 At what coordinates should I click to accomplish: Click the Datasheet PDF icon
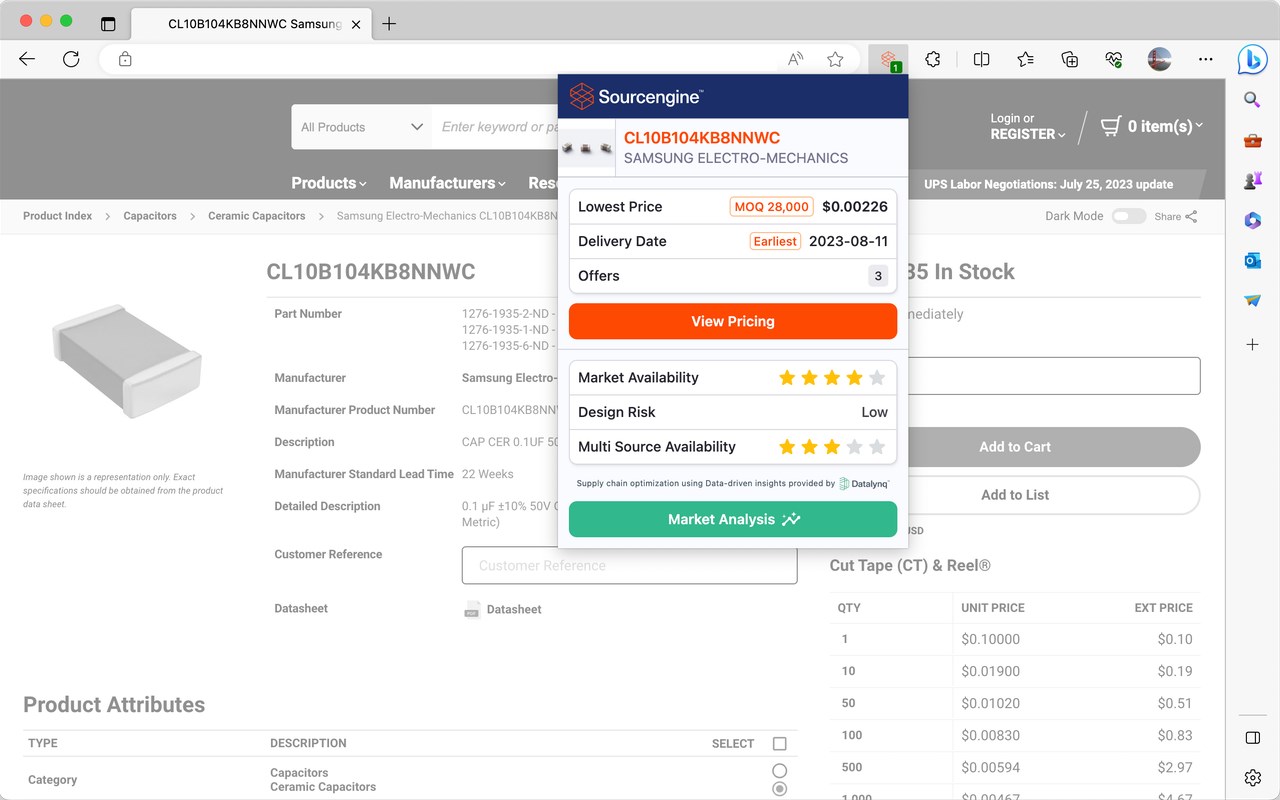[472, 609]
